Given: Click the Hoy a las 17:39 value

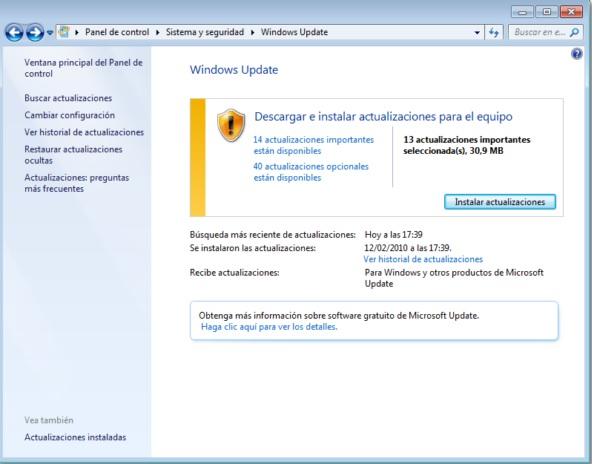Looking at the screenshot, I should pyautogui.click(x=393, y=235).
